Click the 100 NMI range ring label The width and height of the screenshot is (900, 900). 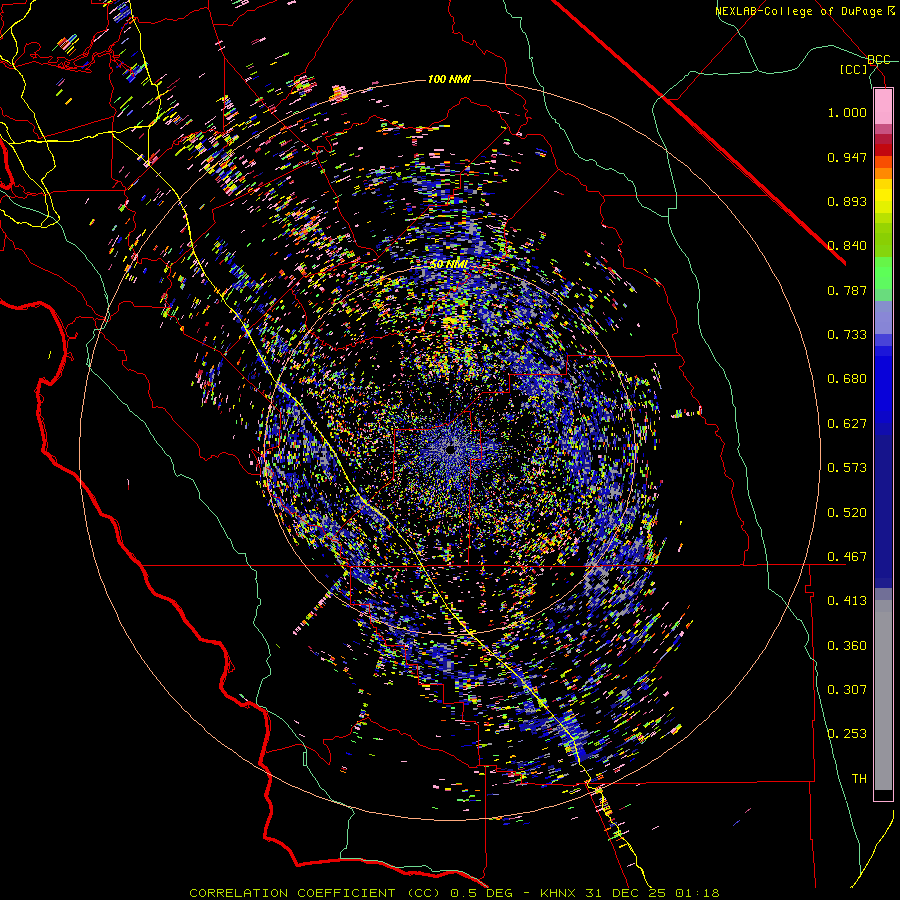(x=449, y=79)
